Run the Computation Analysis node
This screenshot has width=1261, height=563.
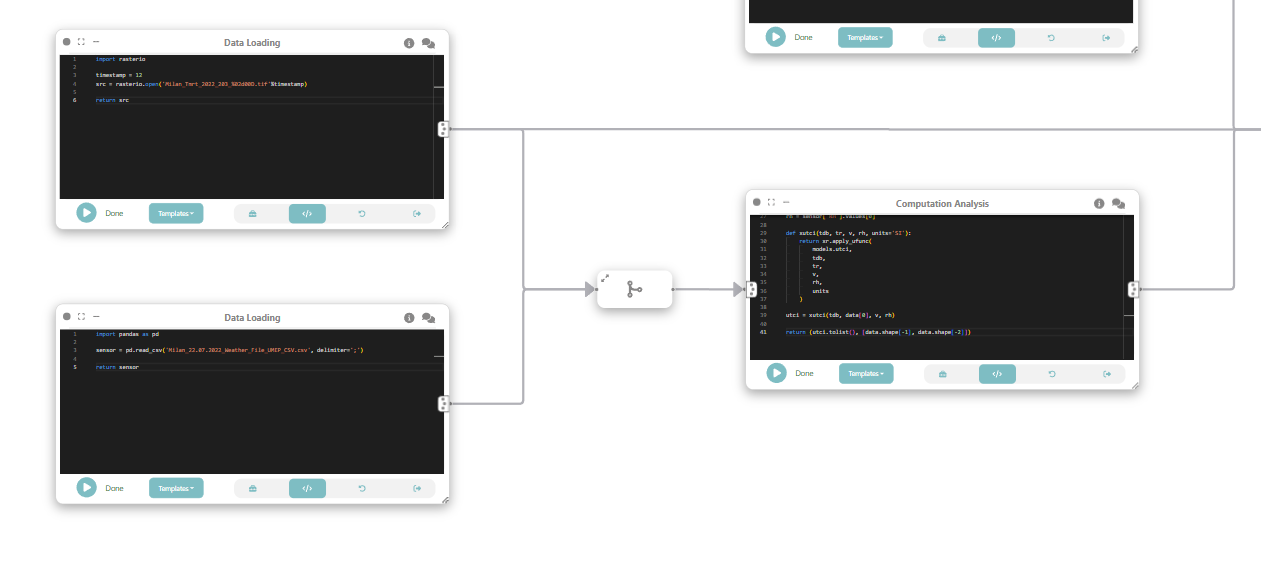click(777, 373)
